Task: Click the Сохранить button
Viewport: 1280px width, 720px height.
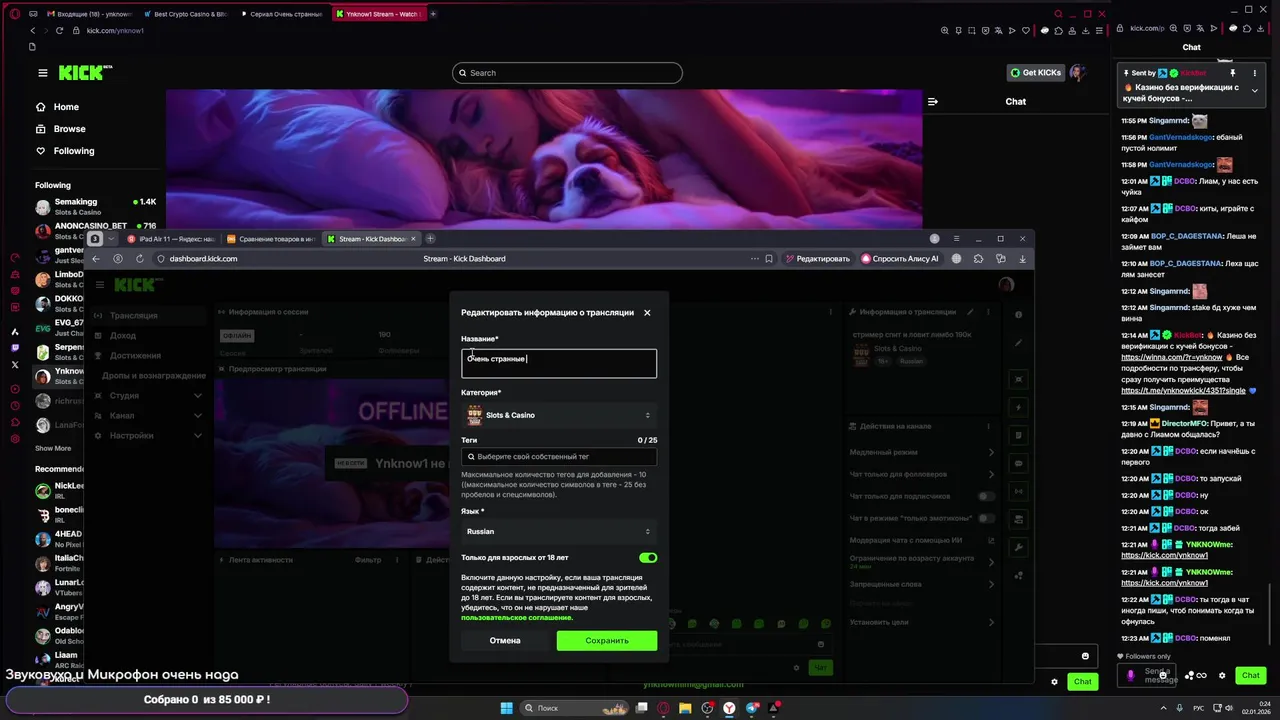Action: point(607,640)
